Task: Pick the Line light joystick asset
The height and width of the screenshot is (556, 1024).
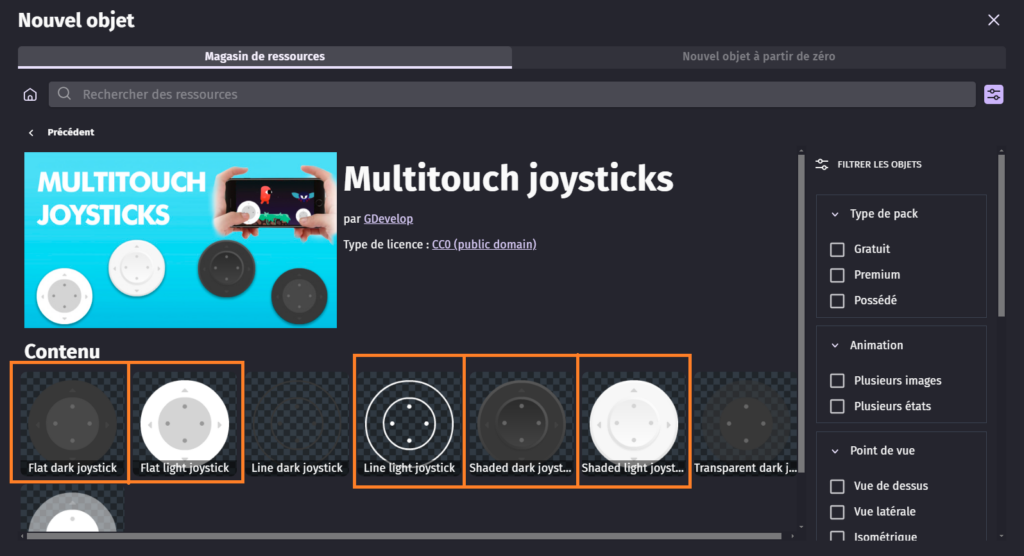Action: click(x=409, y=420)
